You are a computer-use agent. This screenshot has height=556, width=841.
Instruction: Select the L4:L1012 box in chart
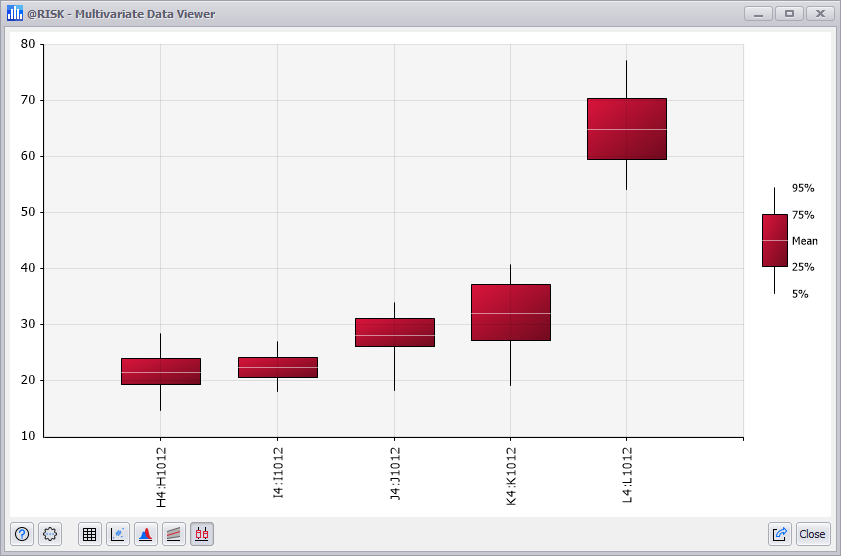(627, 129)
